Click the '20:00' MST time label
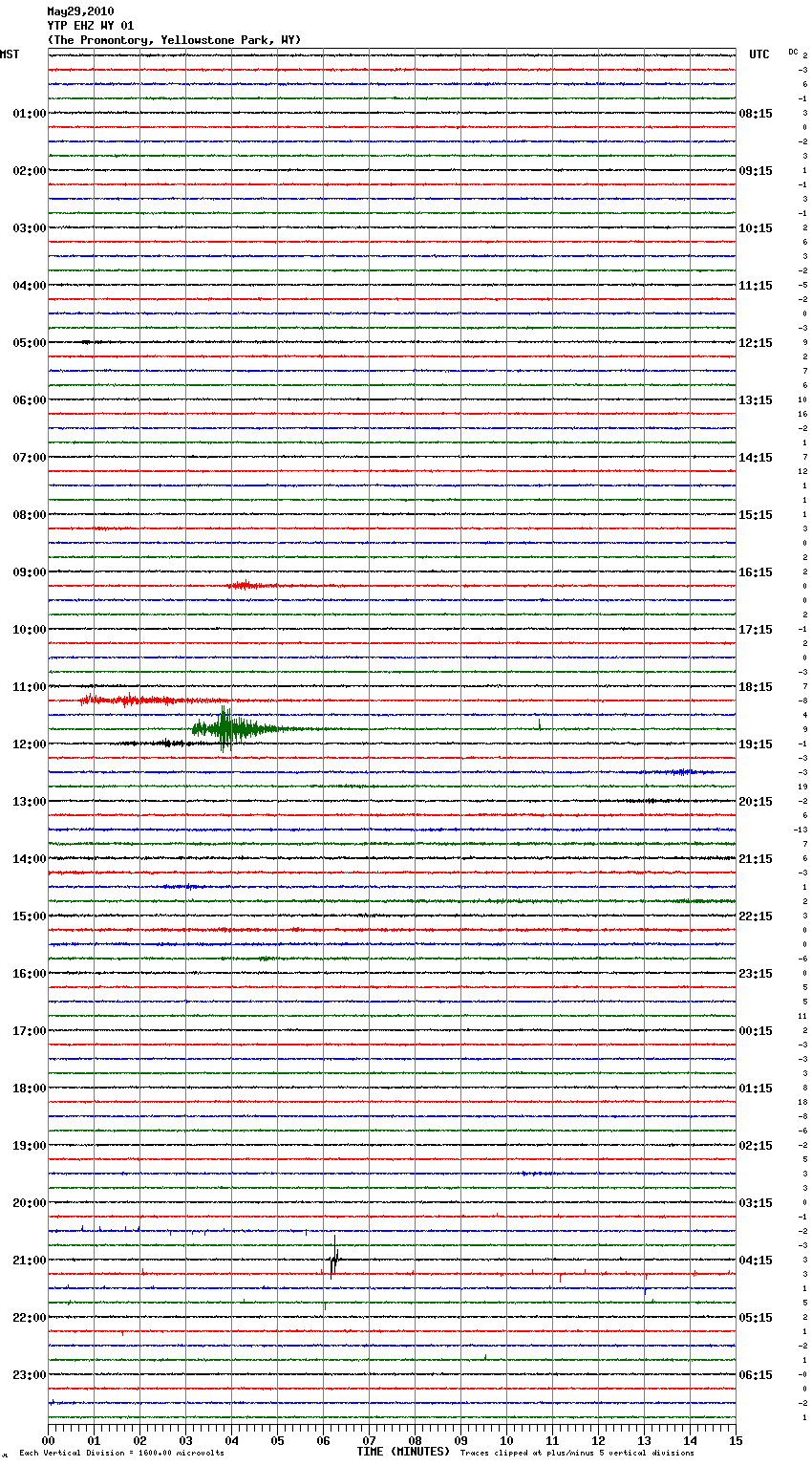 29,1203
